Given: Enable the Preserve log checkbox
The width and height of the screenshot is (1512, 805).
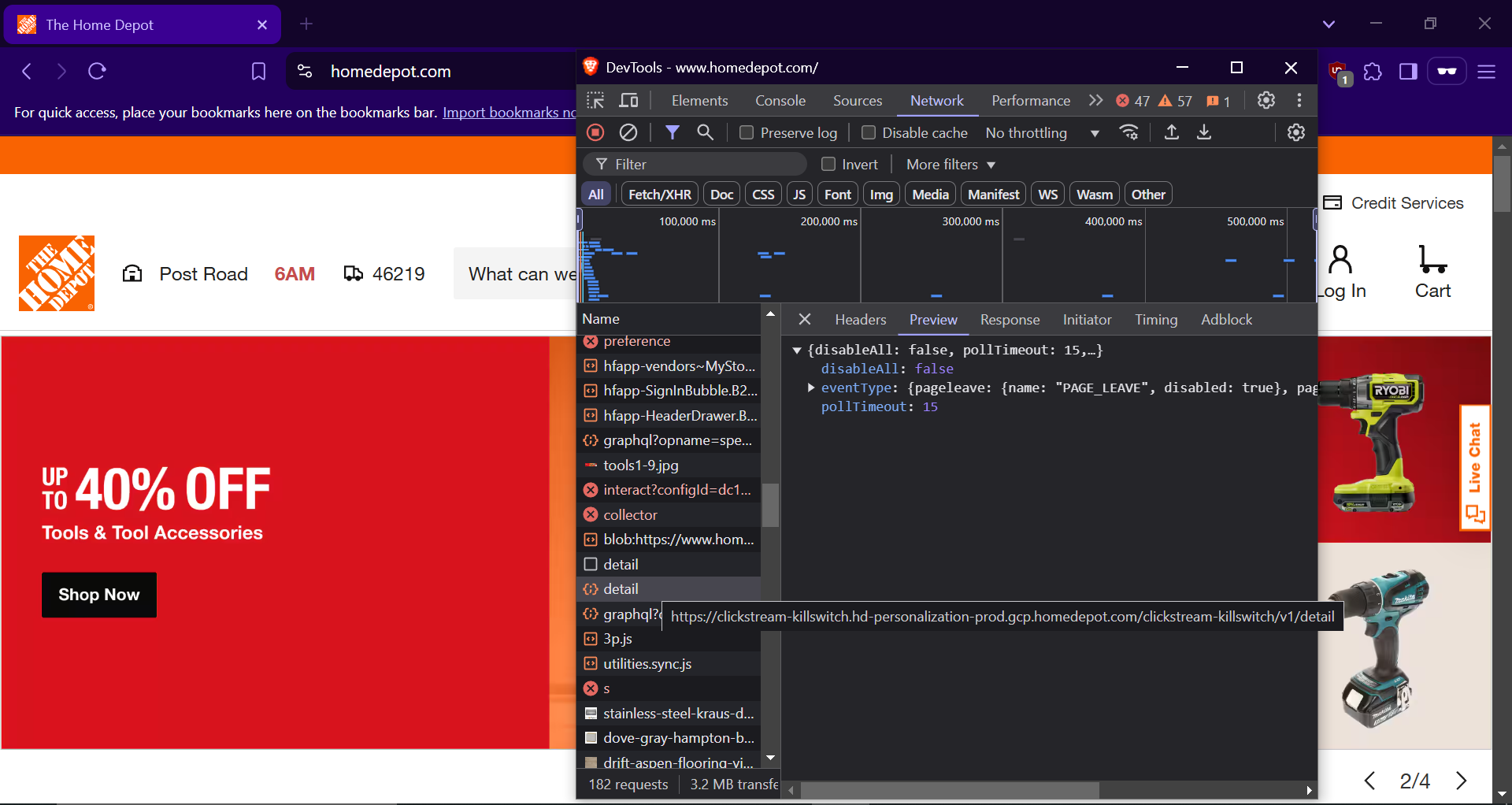Looking at the screenshot, I should point(747,132).
